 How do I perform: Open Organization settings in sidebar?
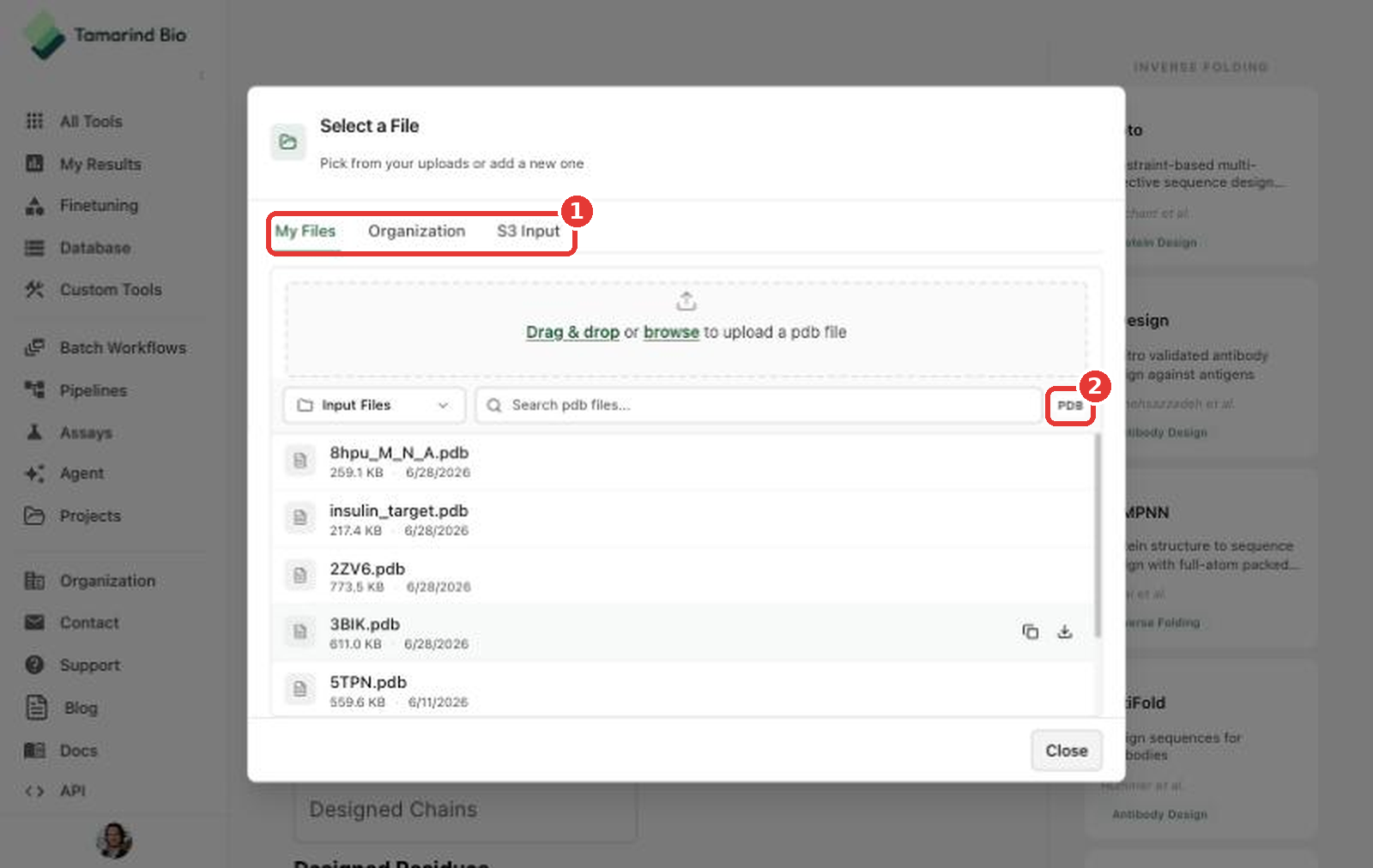click(x=90, y=581)
